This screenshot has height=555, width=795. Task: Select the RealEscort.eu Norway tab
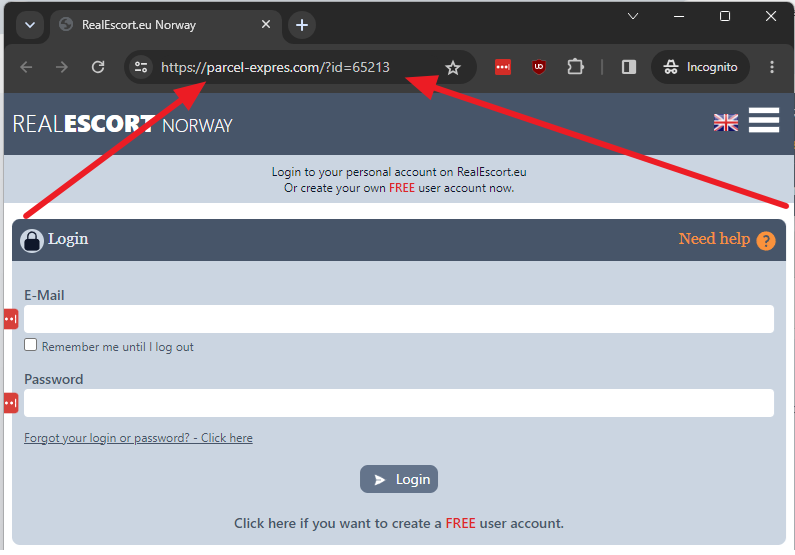click(x=166, y=25)
